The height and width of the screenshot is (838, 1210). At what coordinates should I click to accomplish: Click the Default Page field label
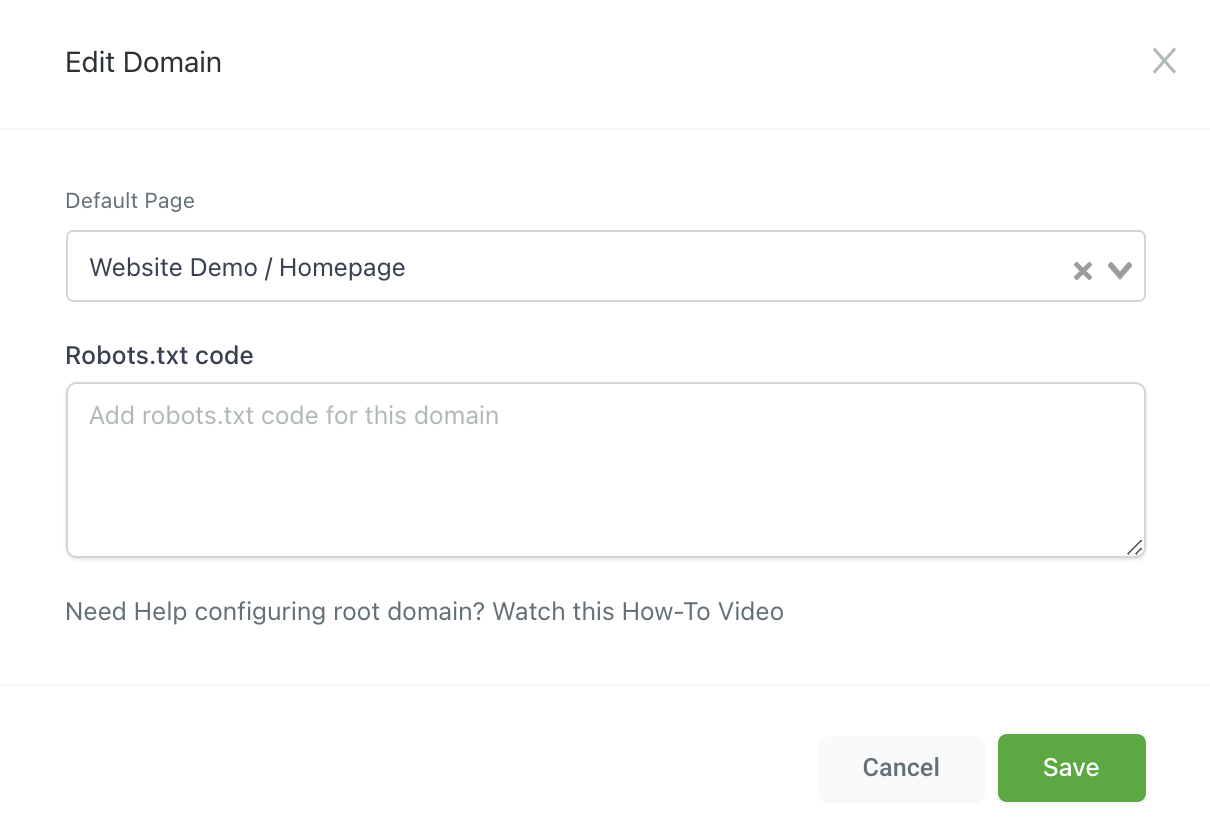pos(129,200)
